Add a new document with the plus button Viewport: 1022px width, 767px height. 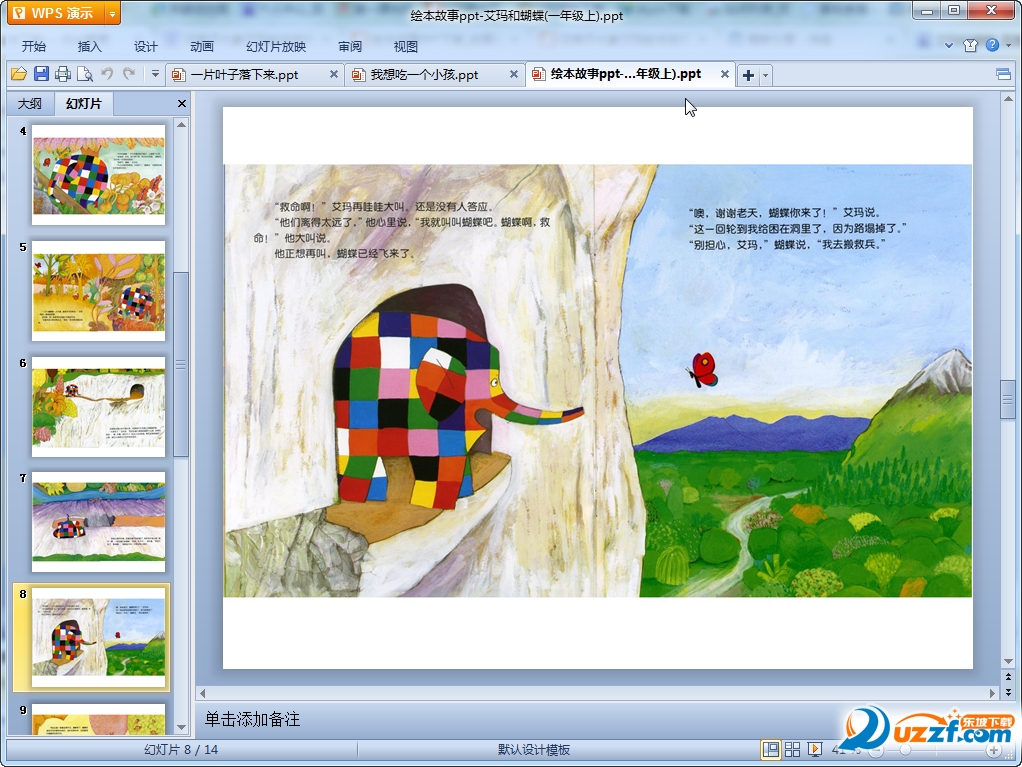click(748, 76)
